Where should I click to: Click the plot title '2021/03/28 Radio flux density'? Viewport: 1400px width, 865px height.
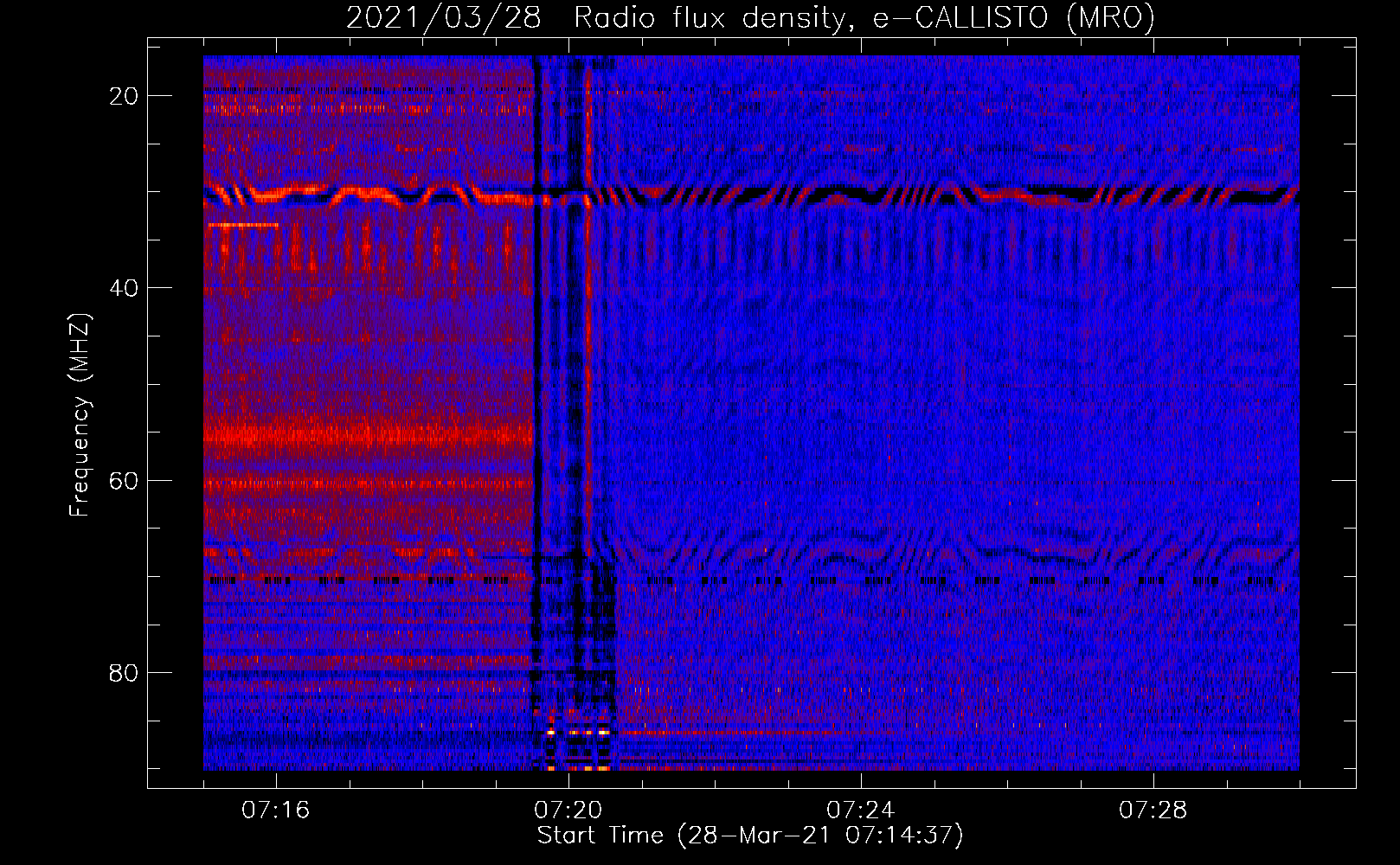point(751,18)
